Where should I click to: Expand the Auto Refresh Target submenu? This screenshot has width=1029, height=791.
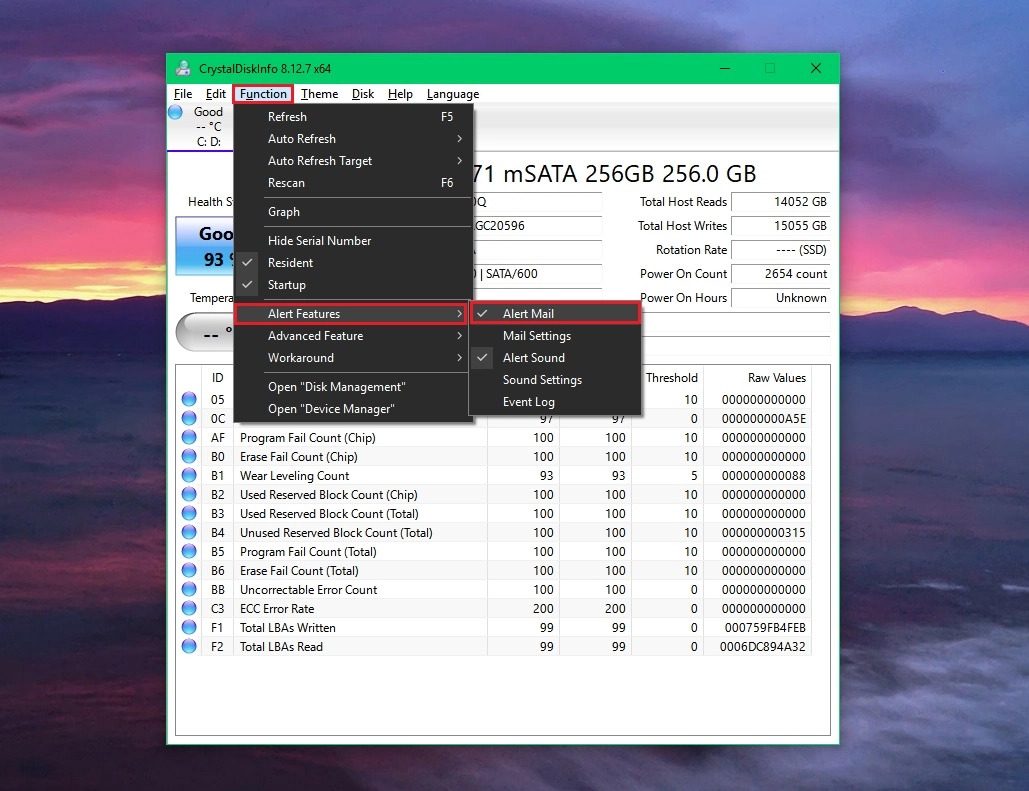tap(352, 161)
